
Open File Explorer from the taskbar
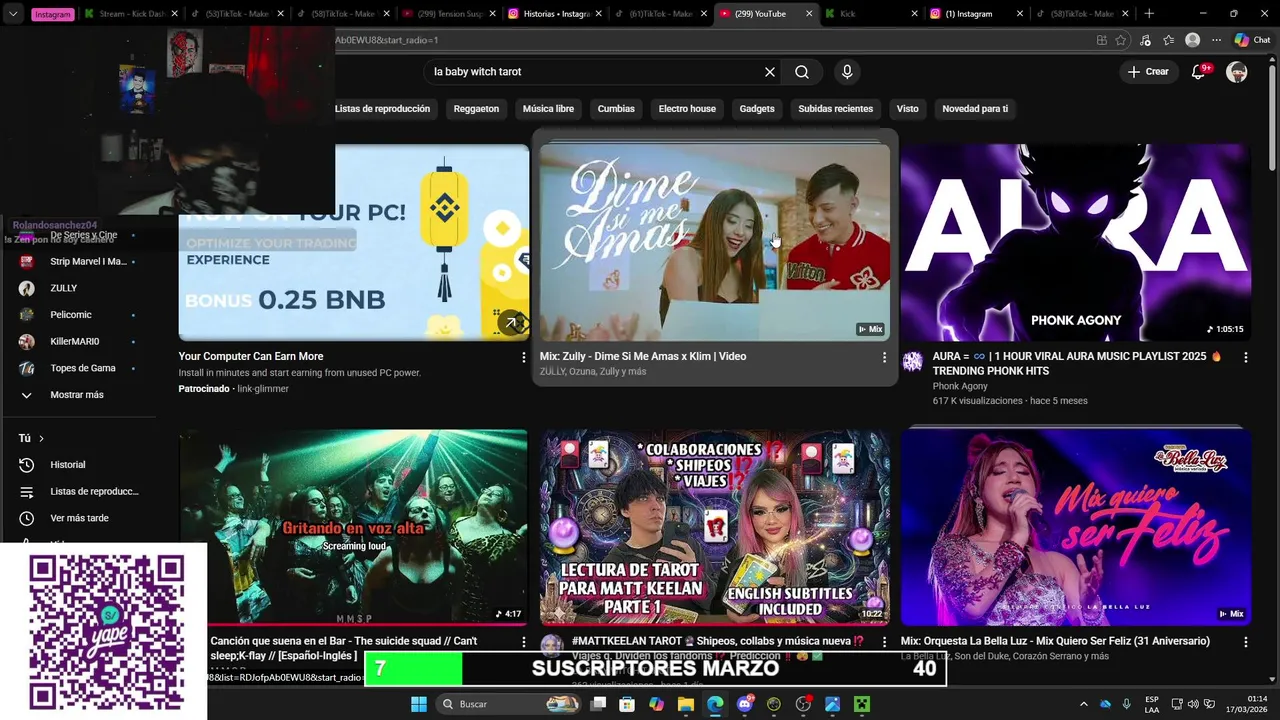click(x=686, y=704)
